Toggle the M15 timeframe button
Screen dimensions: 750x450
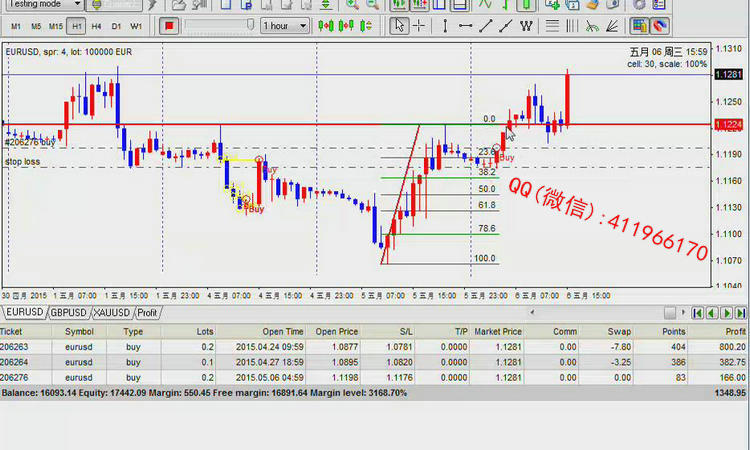pyautogui.click(x=56, y=25)
